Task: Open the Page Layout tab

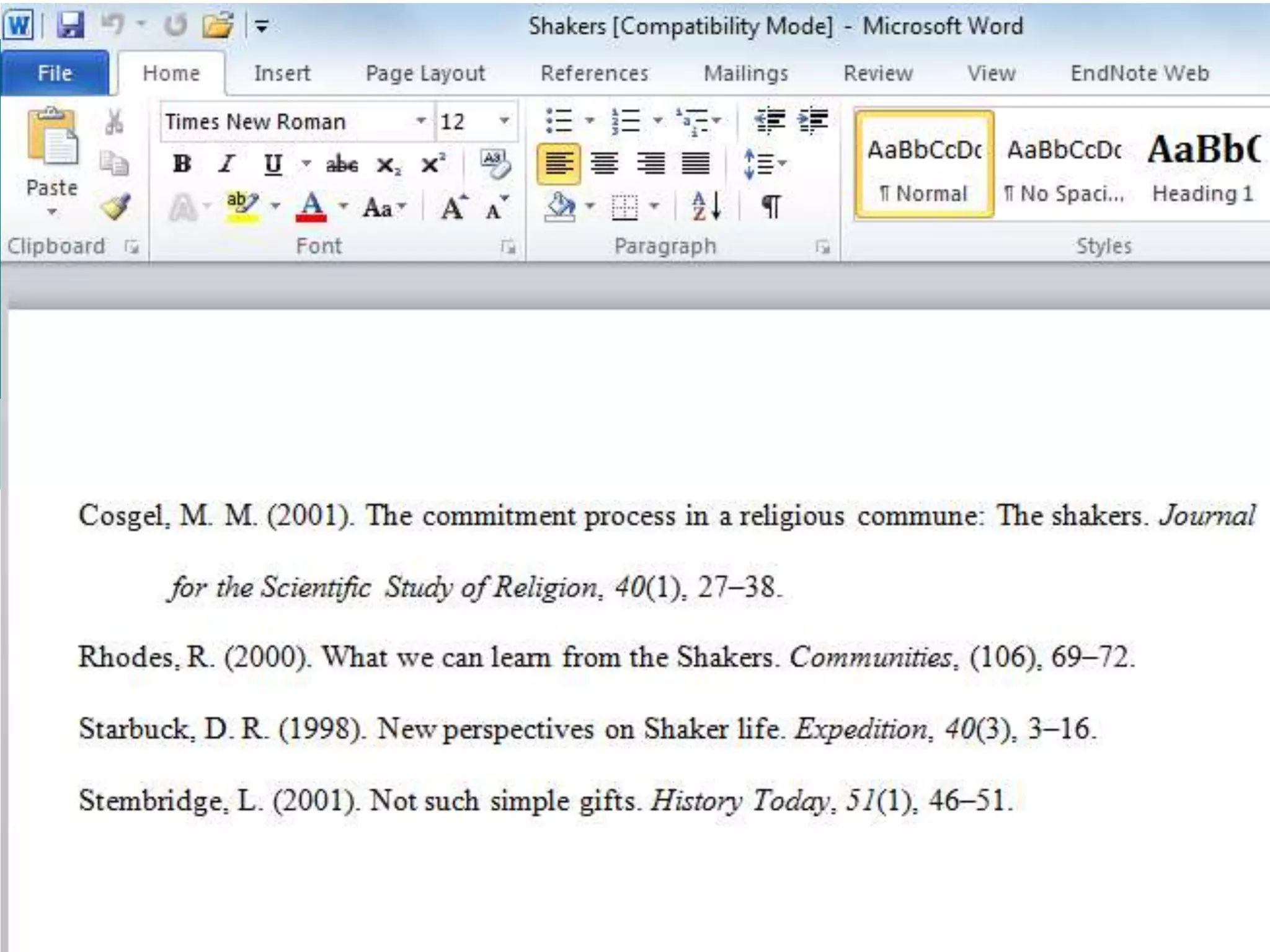Action: click(425, 73)
